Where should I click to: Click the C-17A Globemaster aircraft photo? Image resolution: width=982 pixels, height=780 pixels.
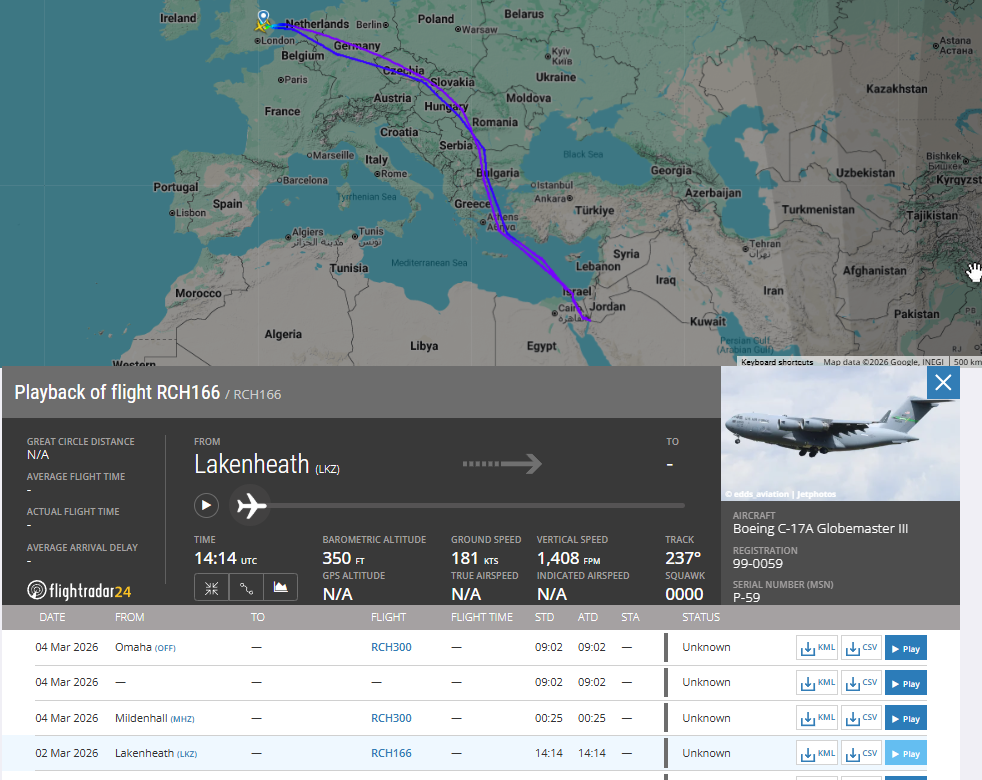(840, 435)
